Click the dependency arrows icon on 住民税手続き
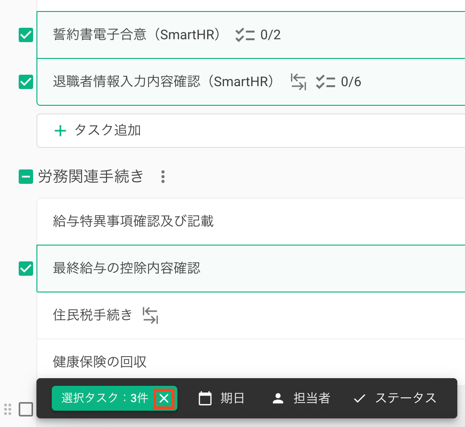 [x=150, y=315]
